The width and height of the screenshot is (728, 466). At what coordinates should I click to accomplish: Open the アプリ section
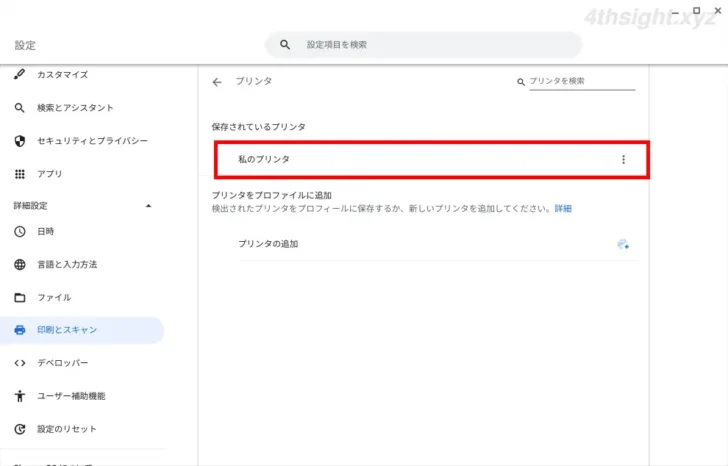click(x=50, y=174)
